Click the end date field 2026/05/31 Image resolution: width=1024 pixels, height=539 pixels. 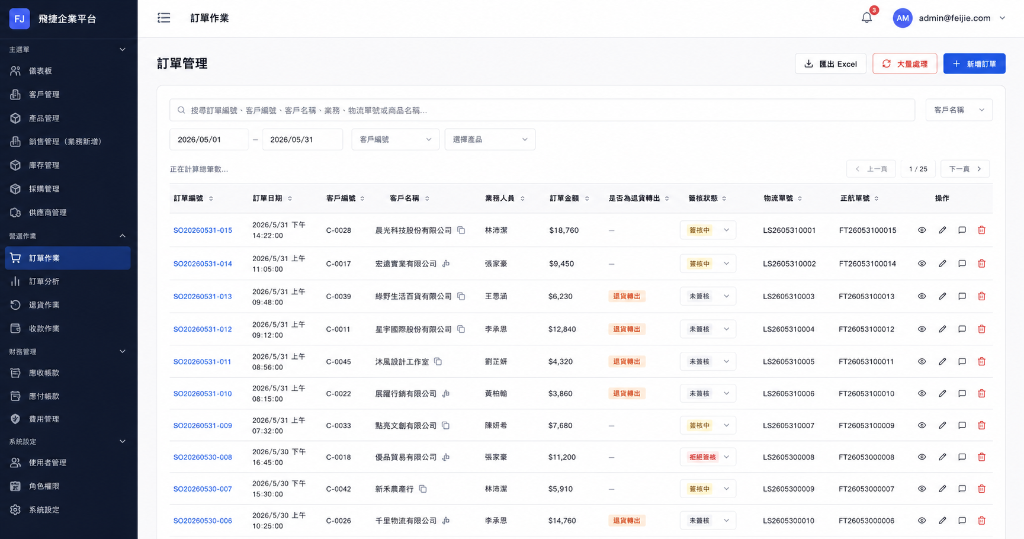click(302, 140)
